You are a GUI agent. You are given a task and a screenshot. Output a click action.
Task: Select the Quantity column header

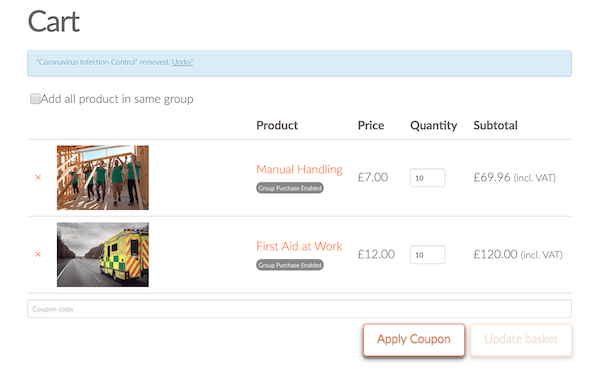pyautogui.click(x=434, y=126)
